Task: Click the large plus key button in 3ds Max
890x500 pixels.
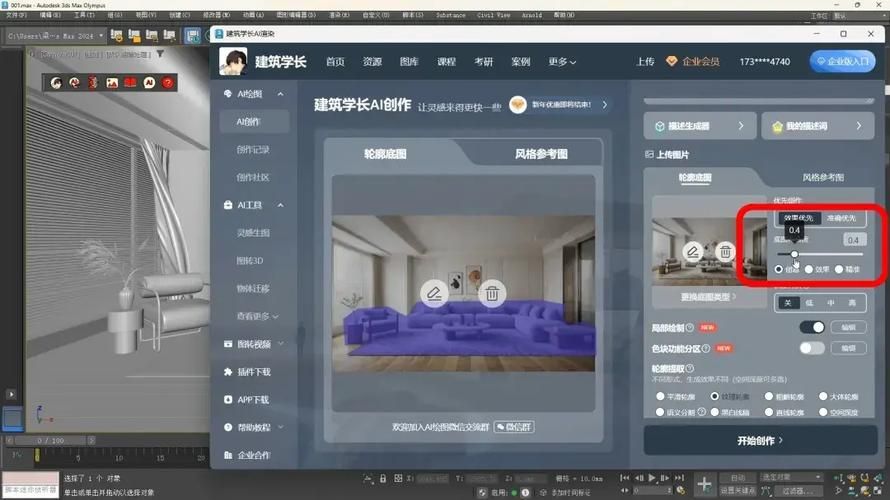Action: coord(704,484)
